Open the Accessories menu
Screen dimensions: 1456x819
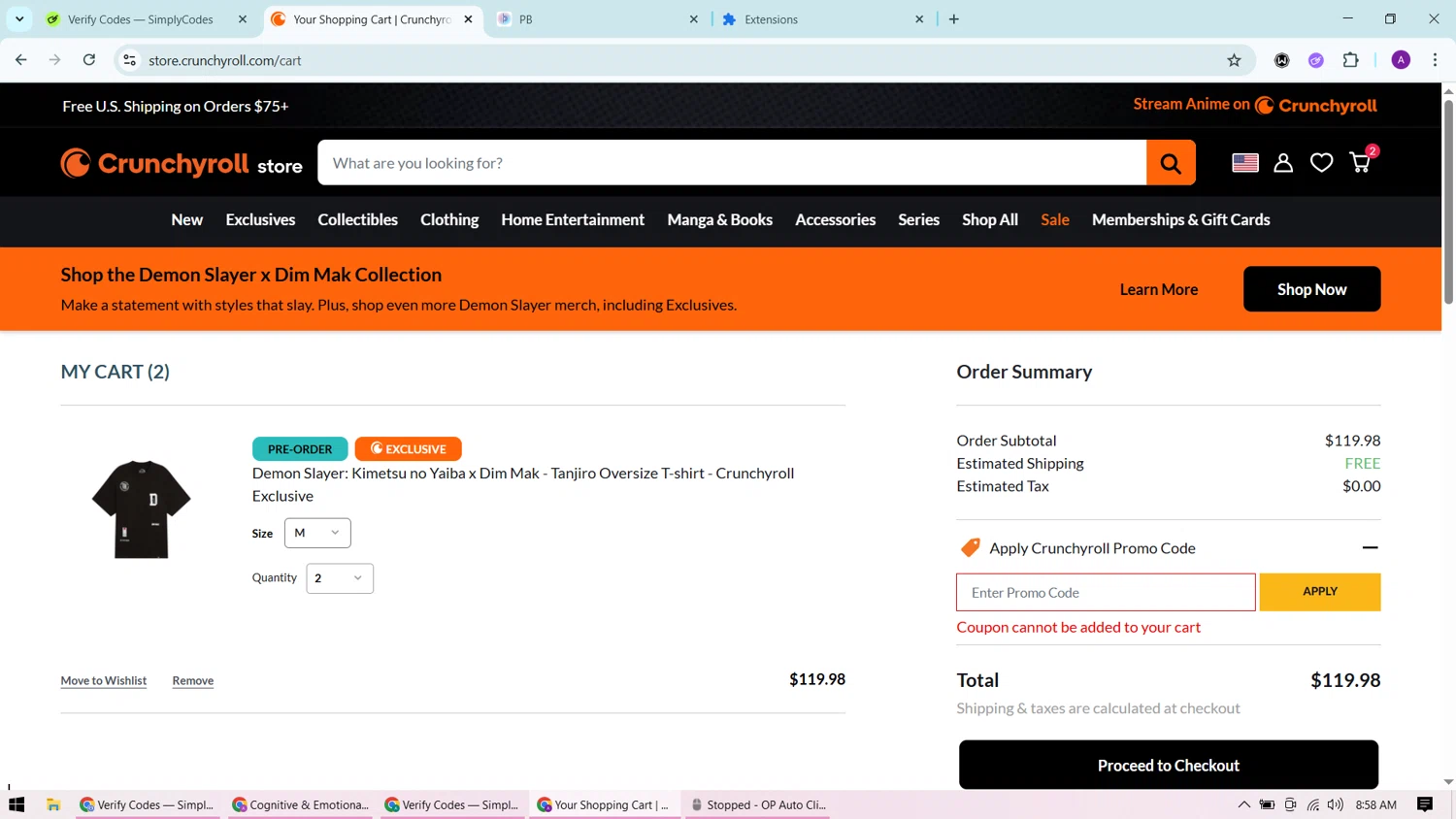click(836, 220)
